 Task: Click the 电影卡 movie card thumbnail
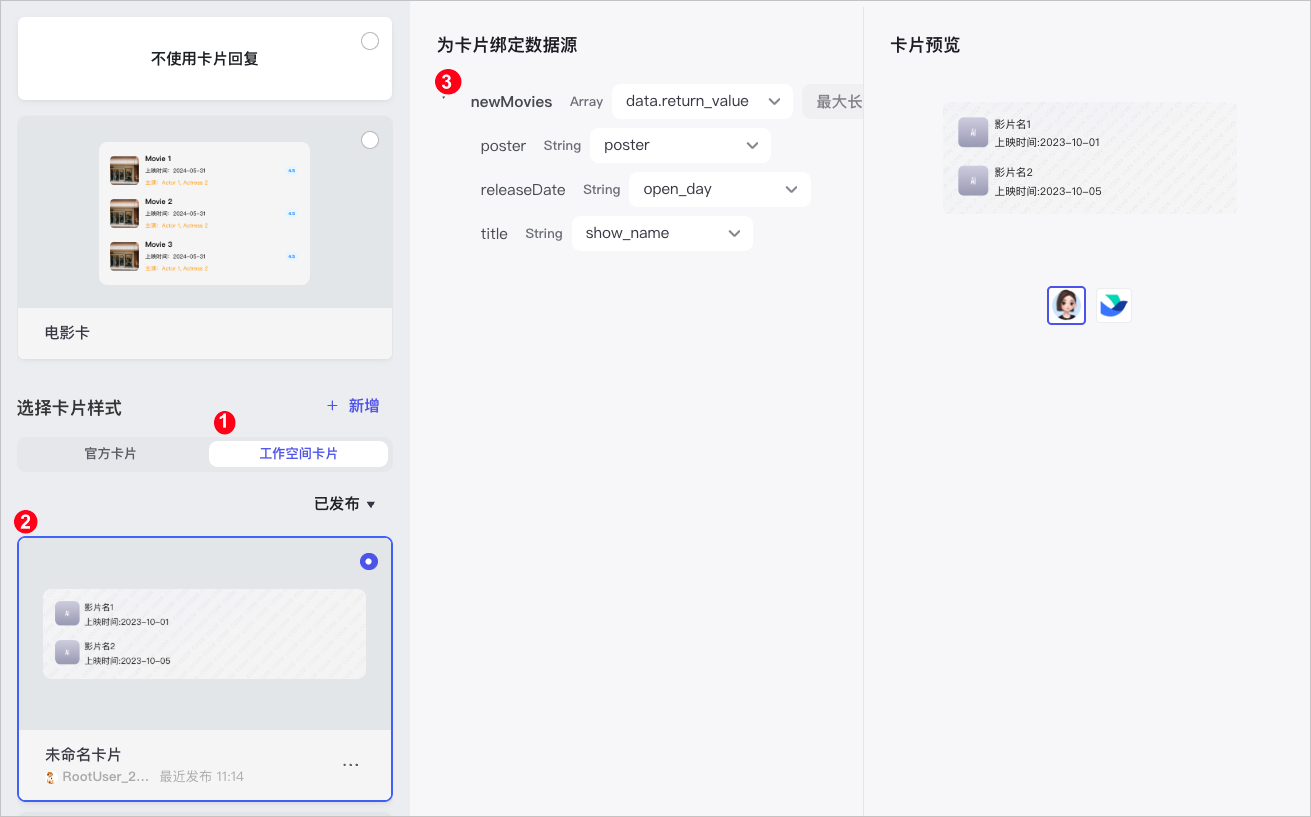[x=204, y=213]
